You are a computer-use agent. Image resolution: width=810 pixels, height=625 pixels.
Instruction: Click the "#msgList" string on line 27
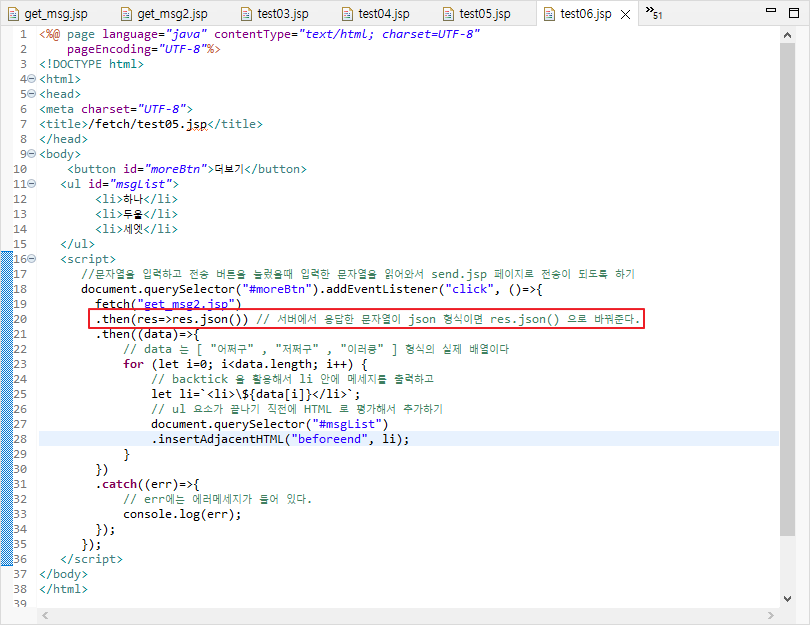pos(347,424)
